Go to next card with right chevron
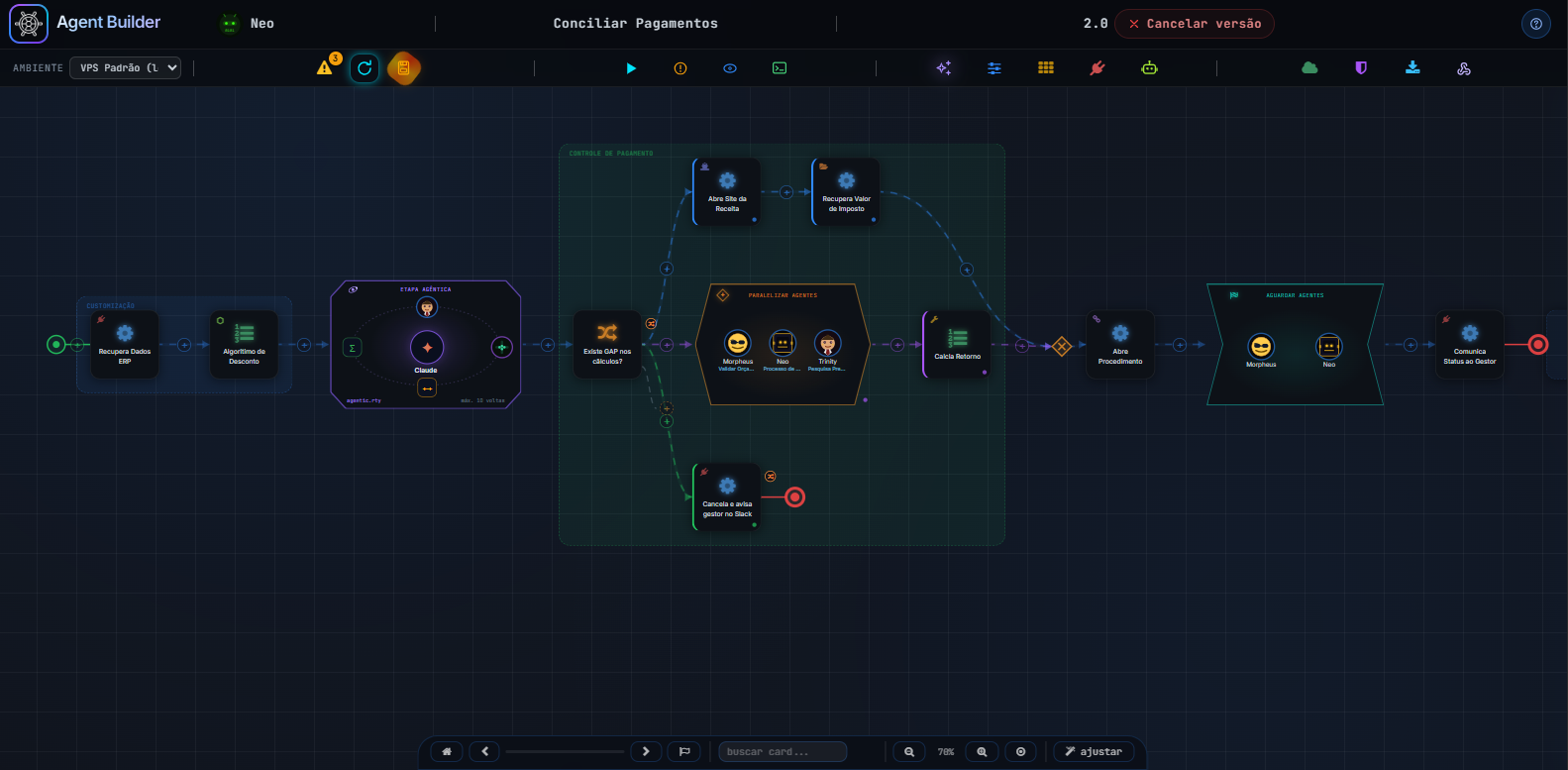 point(646,751)
